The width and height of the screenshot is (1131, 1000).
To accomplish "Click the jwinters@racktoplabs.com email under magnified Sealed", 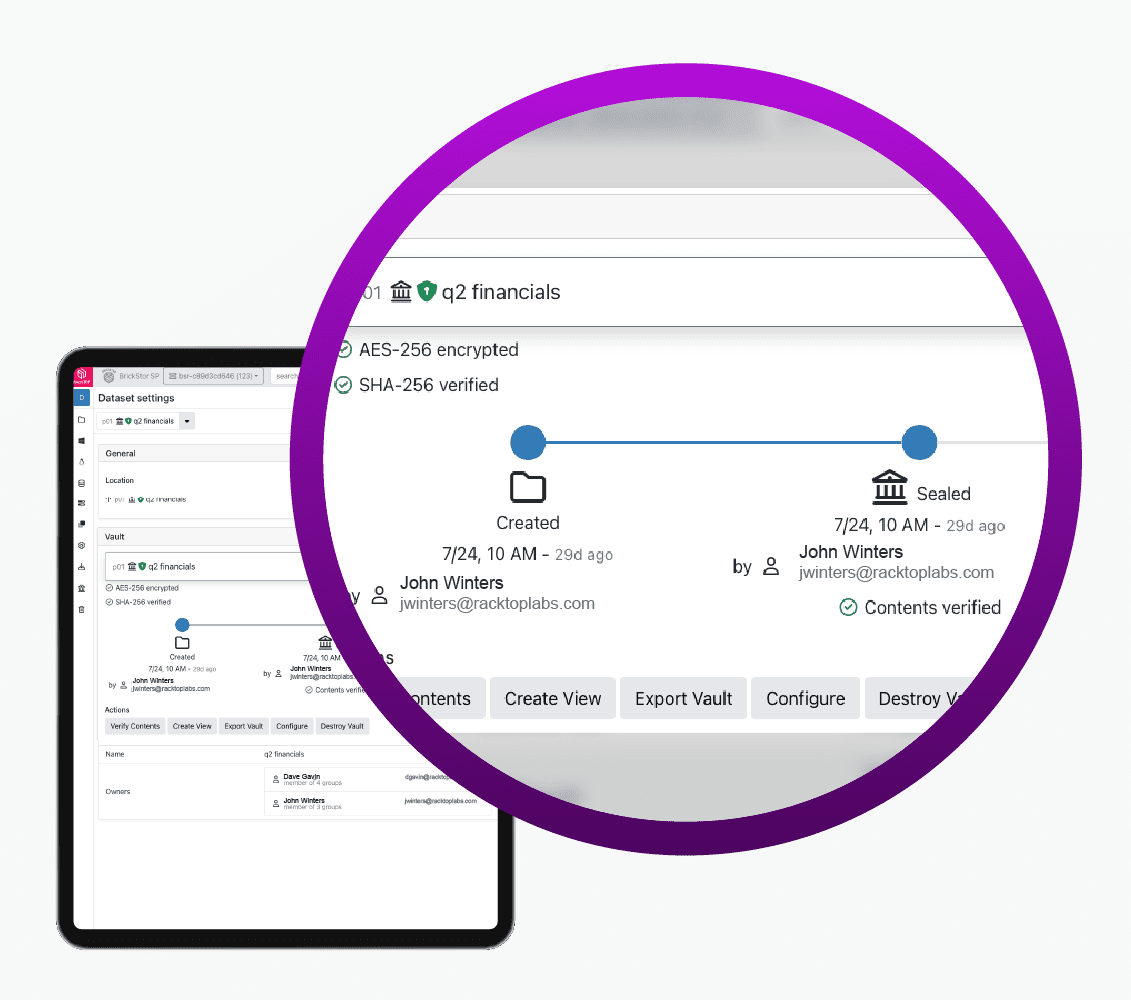I will (x=897, y=572).
